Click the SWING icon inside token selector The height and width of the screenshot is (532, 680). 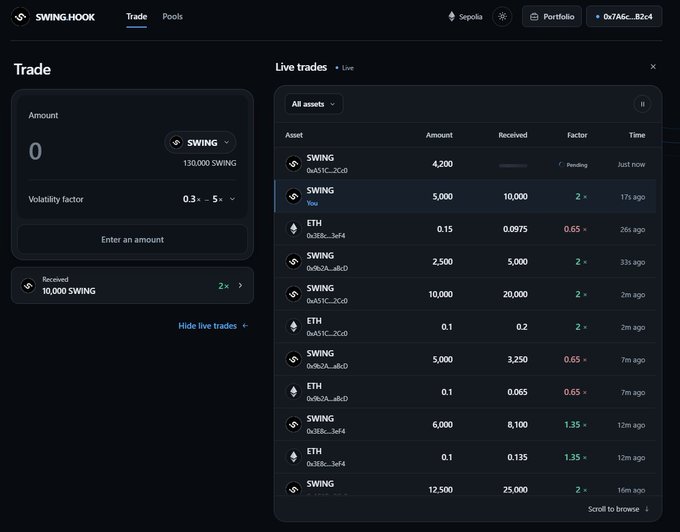pos(176,142)
